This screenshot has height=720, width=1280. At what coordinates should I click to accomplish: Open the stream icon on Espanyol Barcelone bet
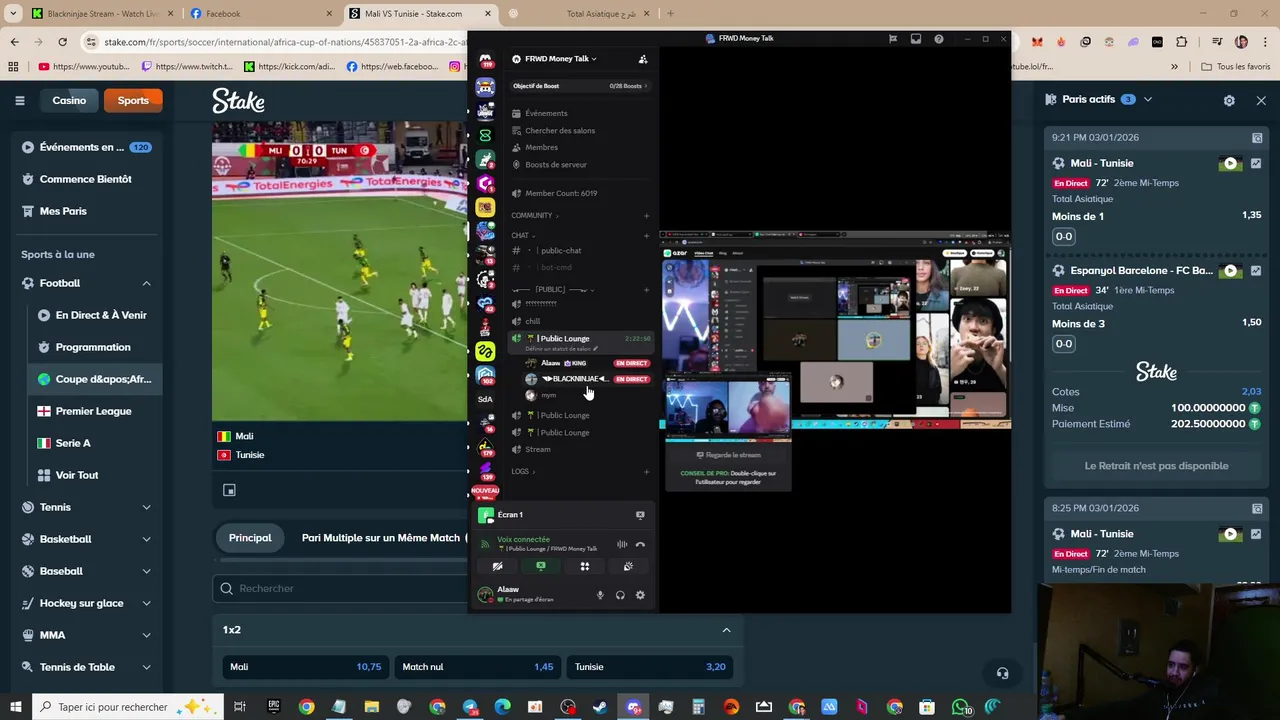(1230, 271)
